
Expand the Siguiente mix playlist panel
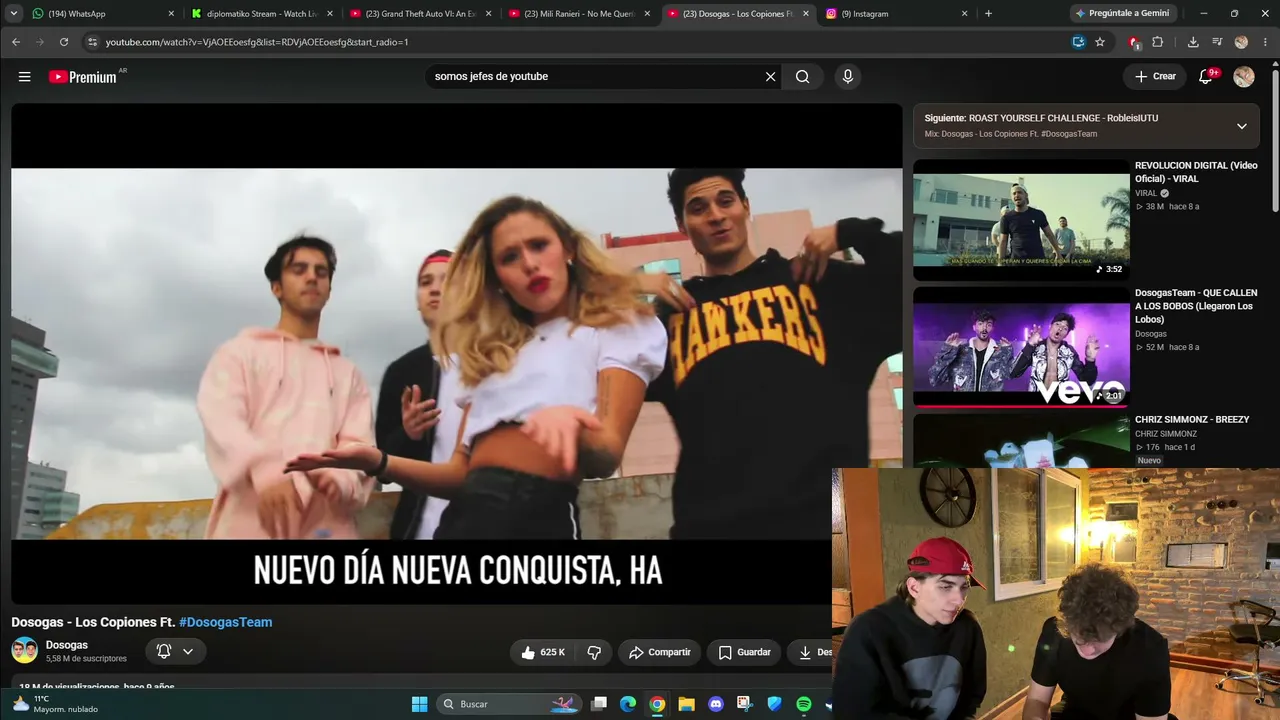(x=1241, y=126)
